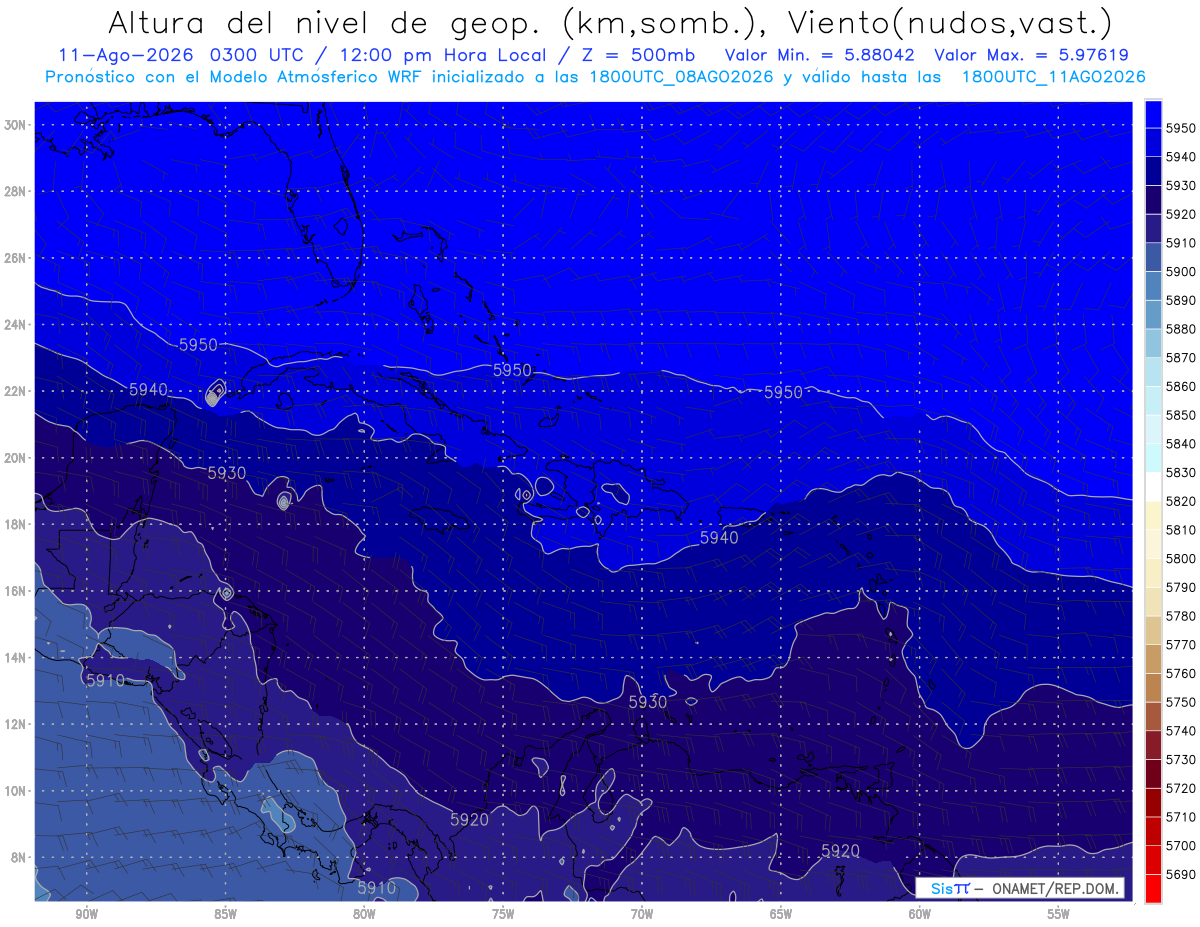Click the 55W longitude axis label
Image resolution: width=1200 pixels, height=927 pixels.
1059,914
